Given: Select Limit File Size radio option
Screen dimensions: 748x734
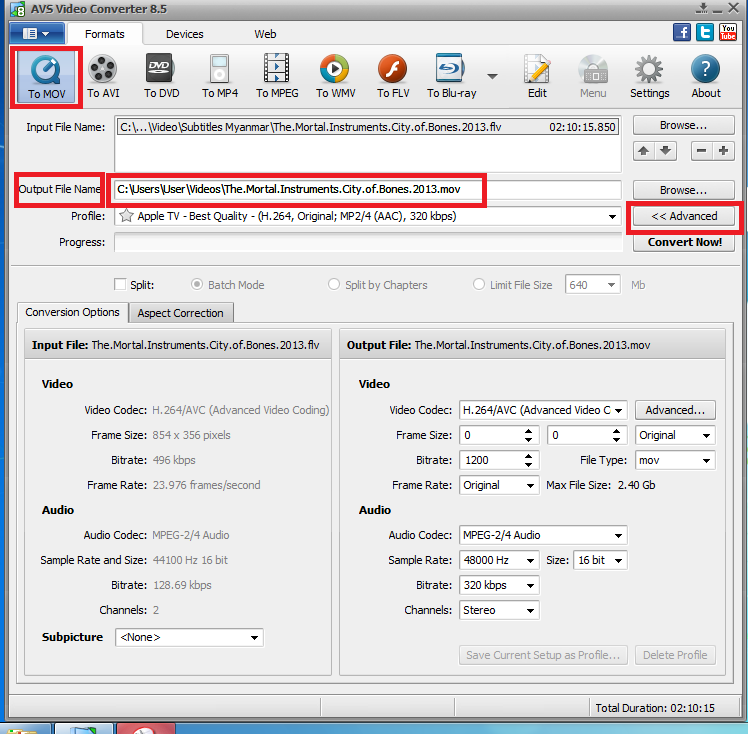Looking at the screenshot, I should coord(478,285).
